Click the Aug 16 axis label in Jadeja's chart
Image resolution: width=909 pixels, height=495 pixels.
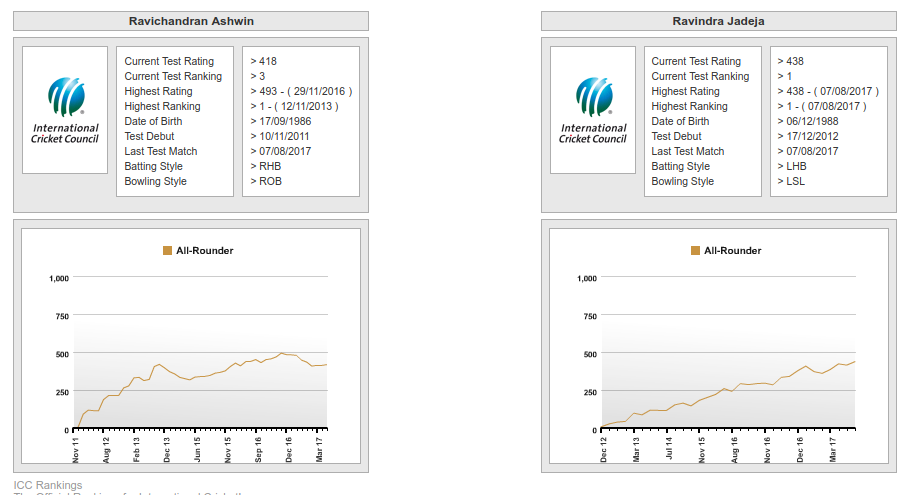point(735,450)
